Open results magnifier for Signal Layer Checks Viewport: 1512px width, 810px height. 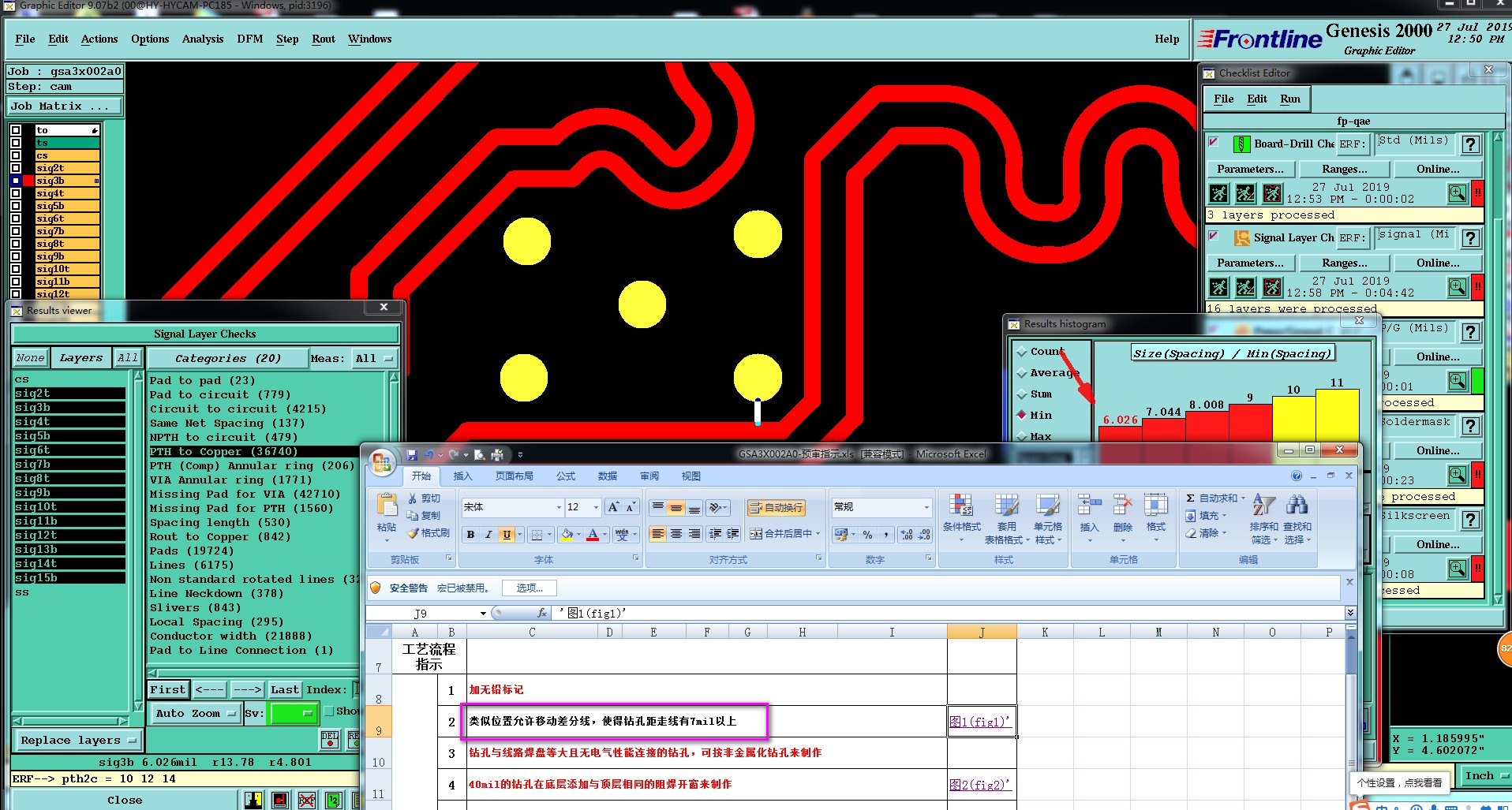click(x=1458, y=287)
